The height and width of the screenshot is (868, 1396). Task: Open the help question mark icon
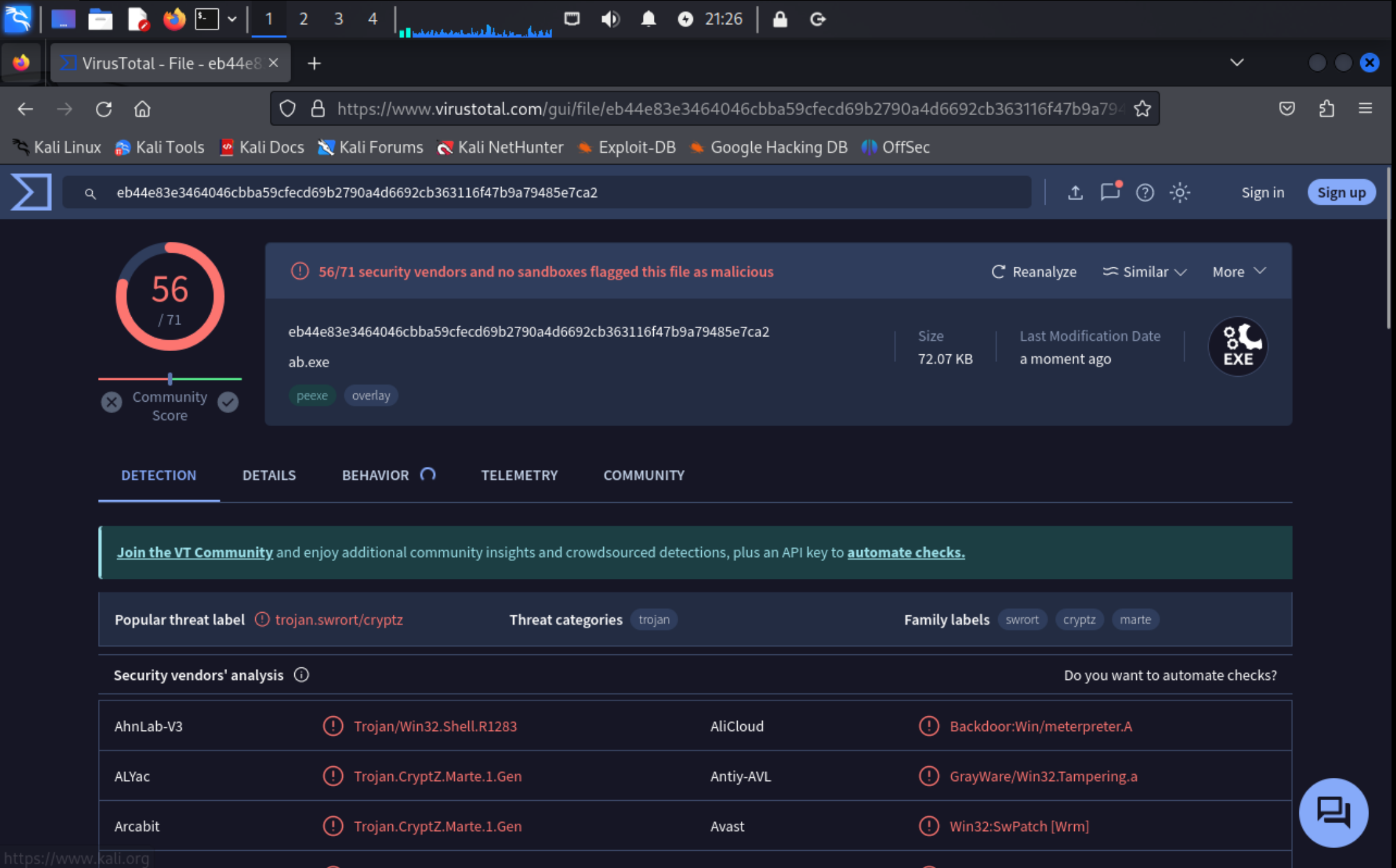1145,192
